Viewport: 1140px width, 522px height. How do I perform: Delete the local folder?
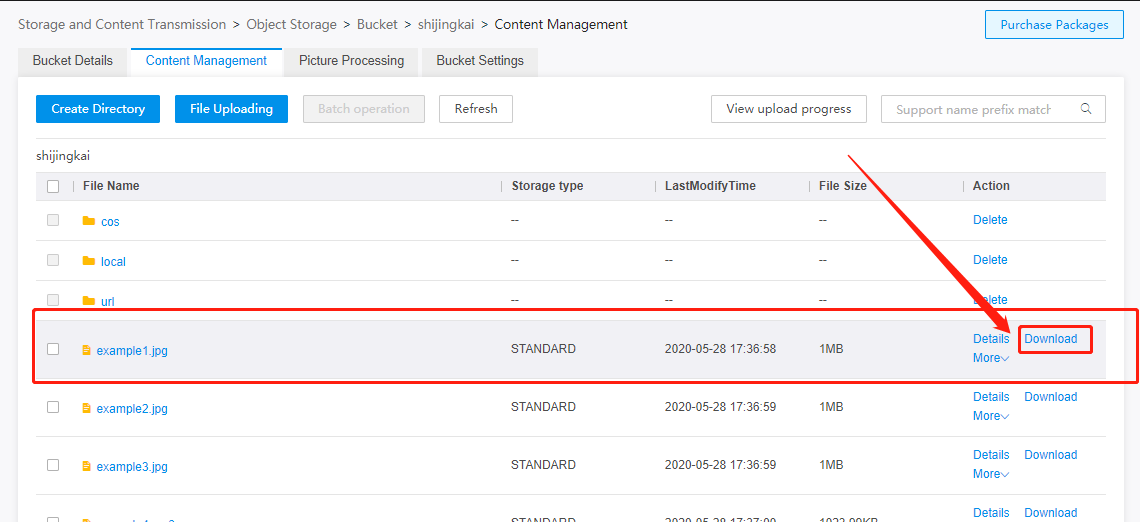click(990, 260)
